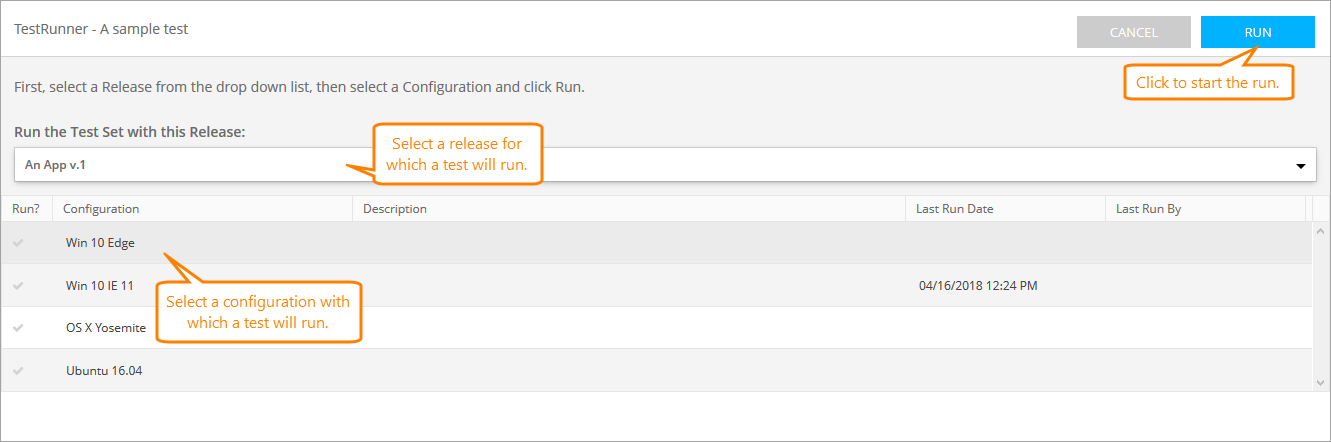Viewport: 1331px width, 442px height.
Task: Sort by the Description column header
Action: pyautogui.click(x=395, y=209)
